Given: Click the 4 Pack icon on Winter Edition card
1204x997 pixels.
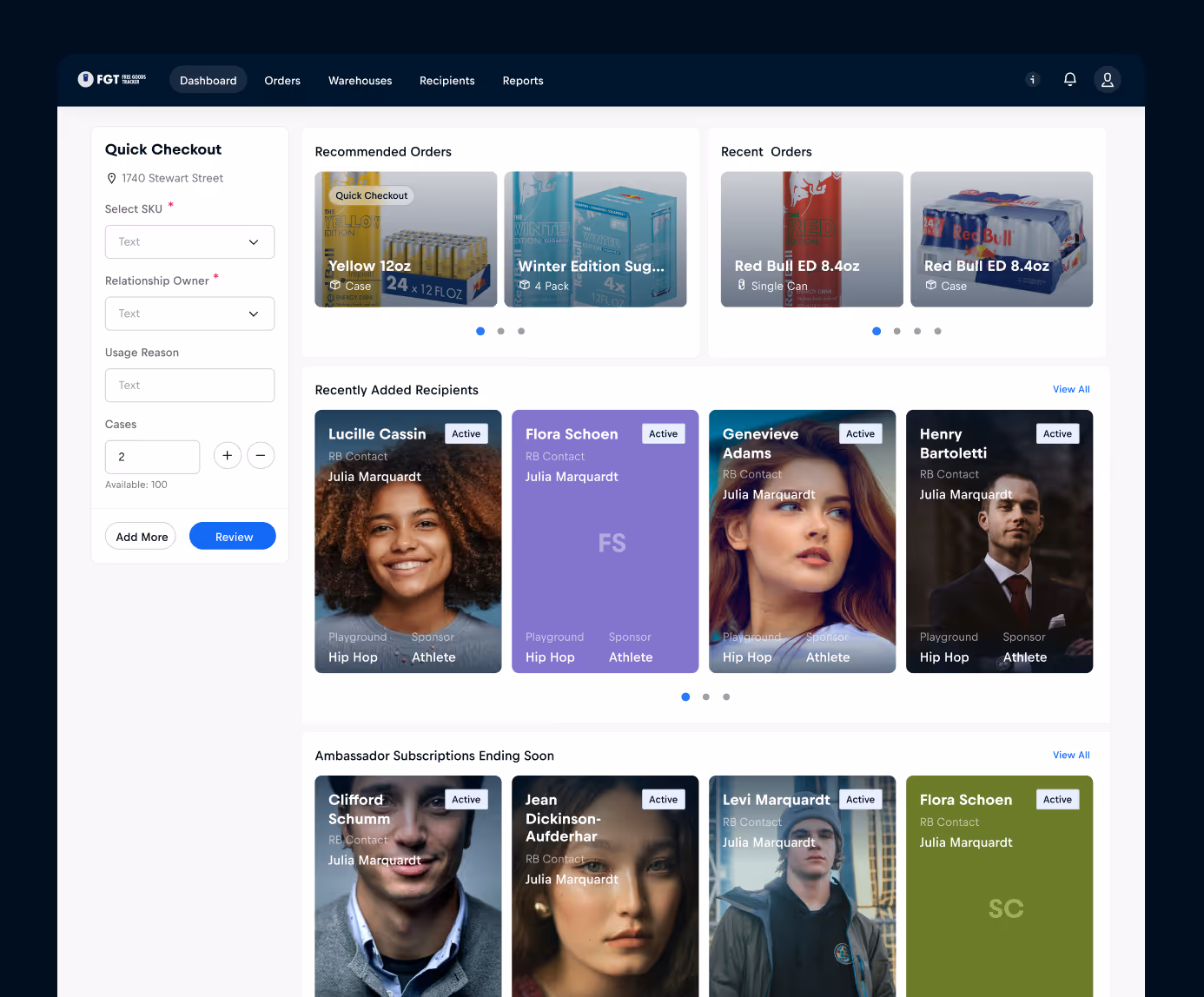Looking at the screenshot, I should (x=525, y=286).
